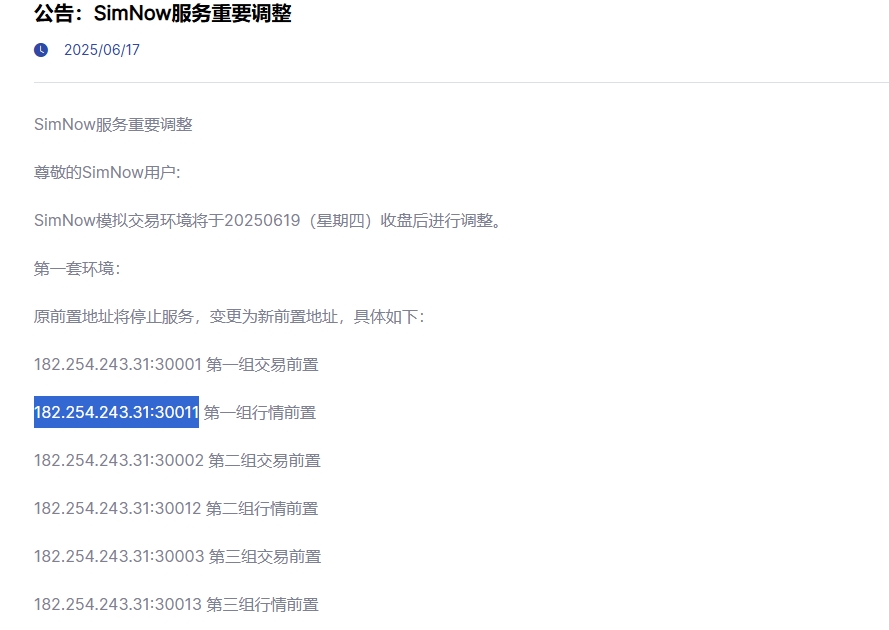
Task: Click the greeting '尊敬的SimNow用户:'
Action: (107, 172)
